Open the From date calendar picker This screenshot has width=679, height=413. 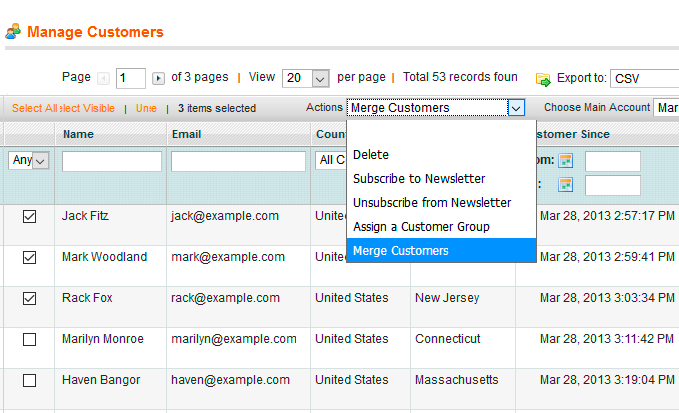pos(566,161)
